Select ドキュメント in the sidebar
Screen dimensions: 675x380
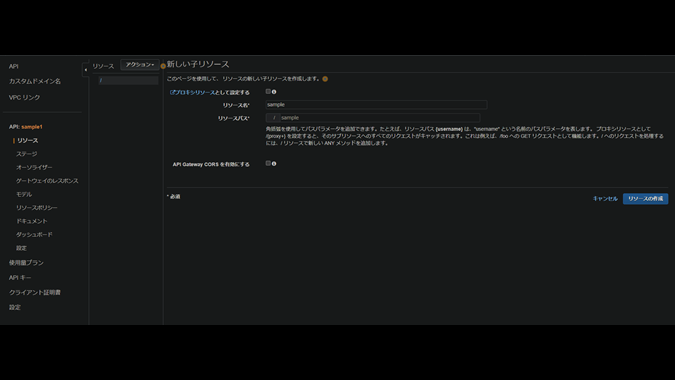pyautogui.click(x=32, y=221)
